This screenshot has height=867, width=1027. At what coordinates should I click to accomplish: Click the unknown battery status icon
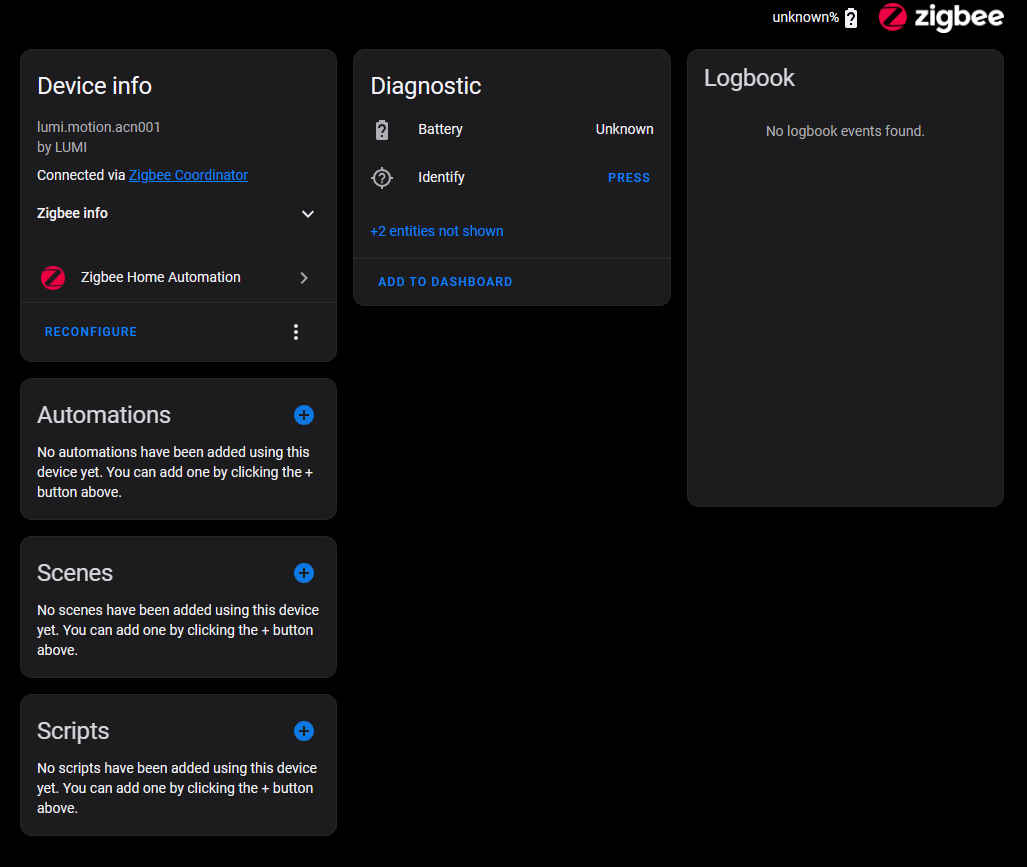[x=851, y=18]
